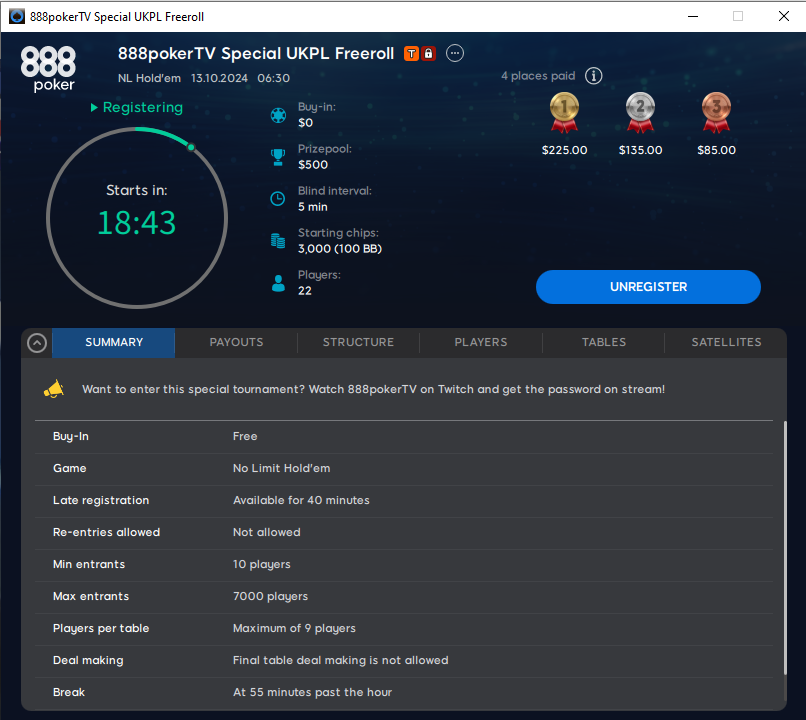
Task: Click the $85.00 third prize amount
Action: [x=717, y=150]
